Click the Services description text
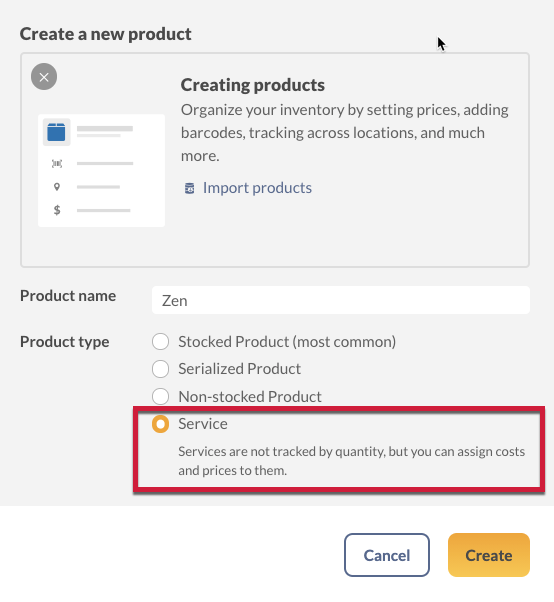This screenshot has height=602, width=554. 351,461
